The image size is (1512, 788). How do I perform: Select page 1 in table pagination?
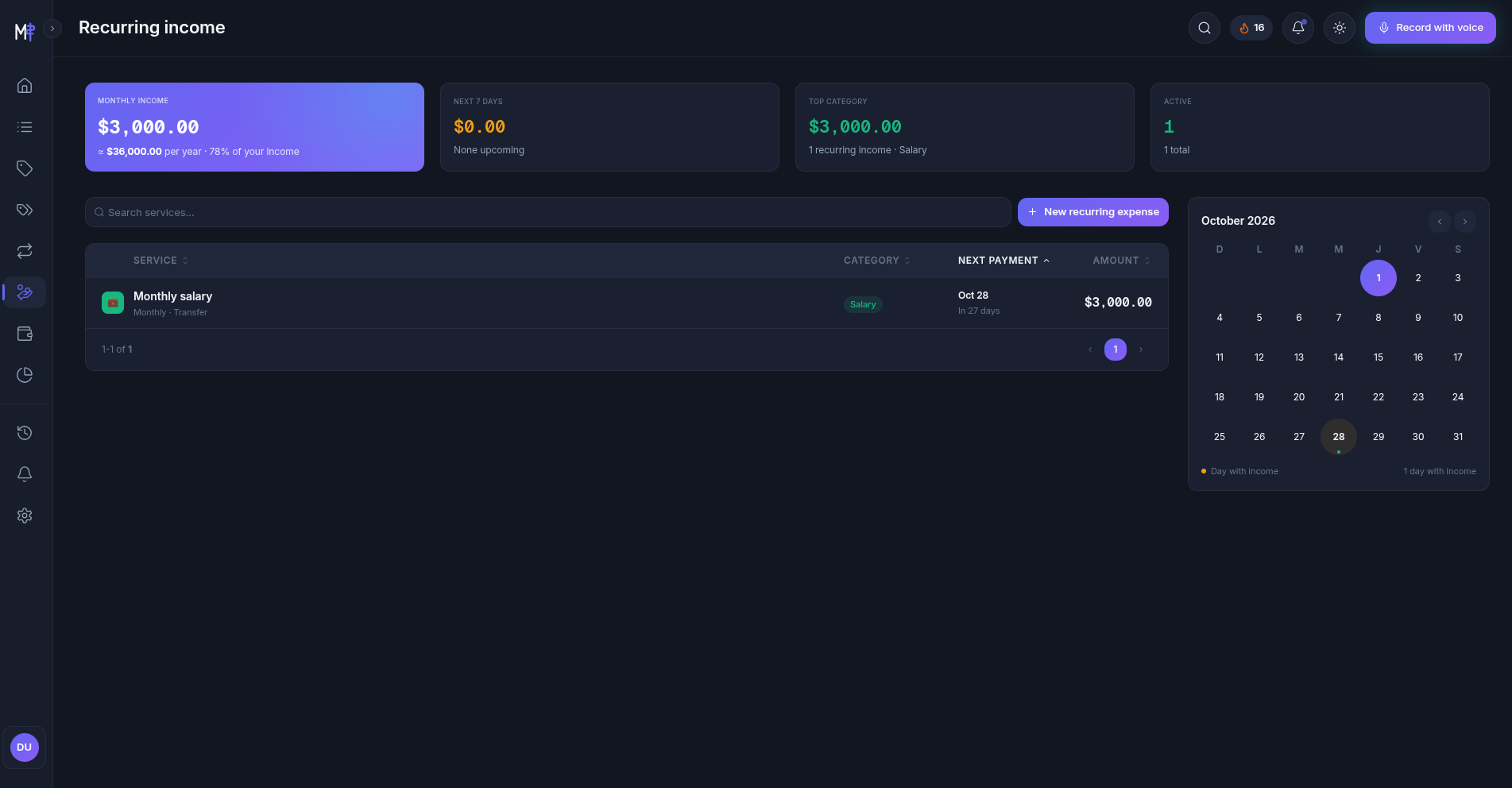click(x=1116, y=350)
